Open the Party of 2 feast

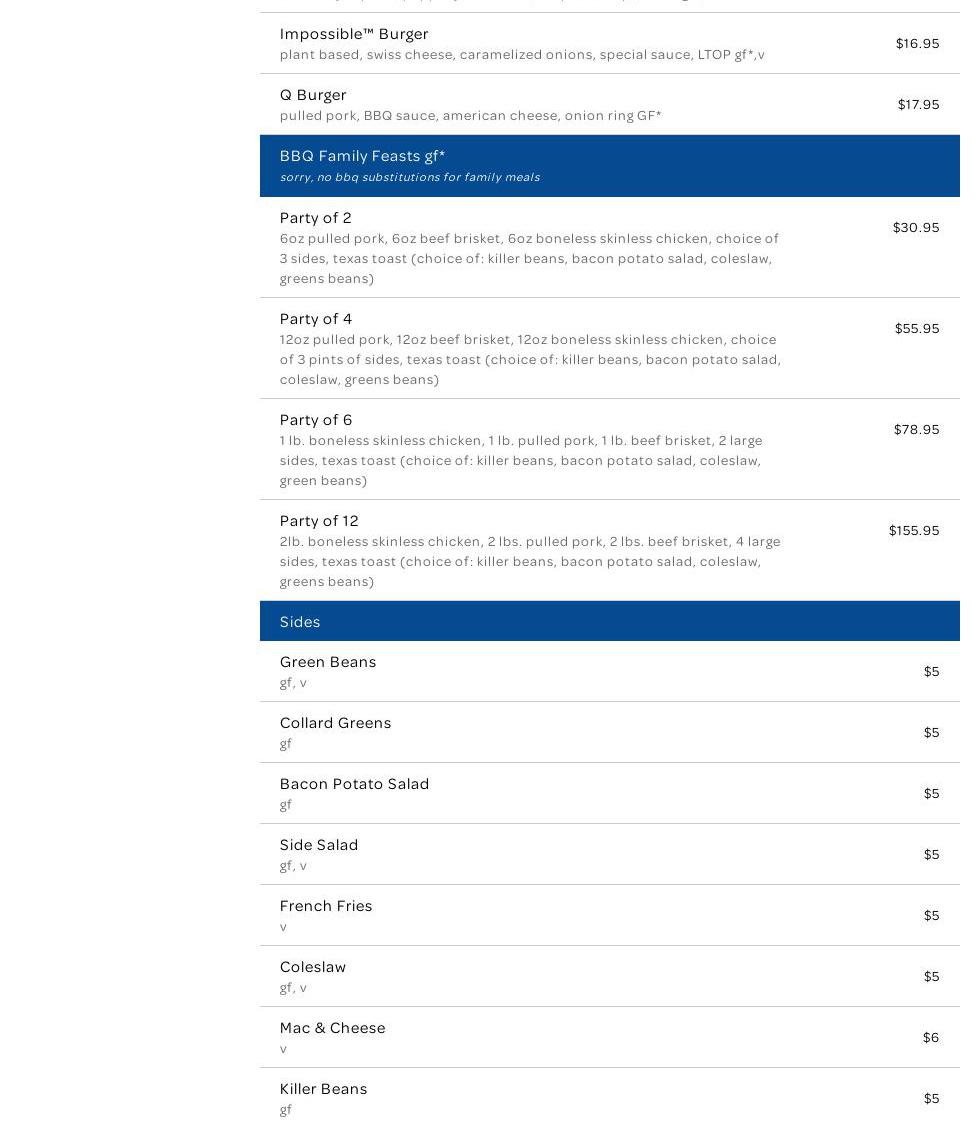(x=316, y=217)
